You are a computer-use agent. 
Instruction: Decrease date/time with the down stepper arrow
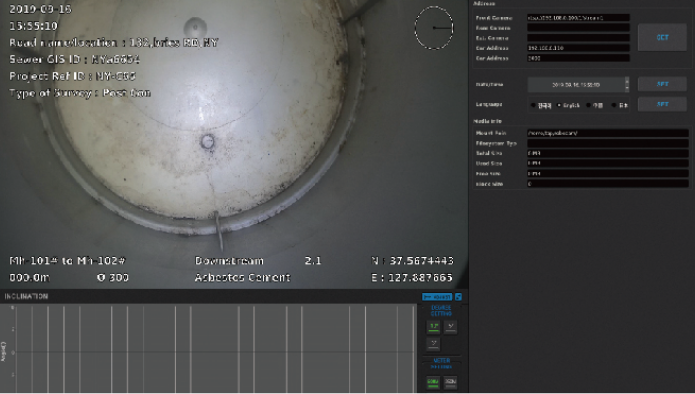pos(627,88)
